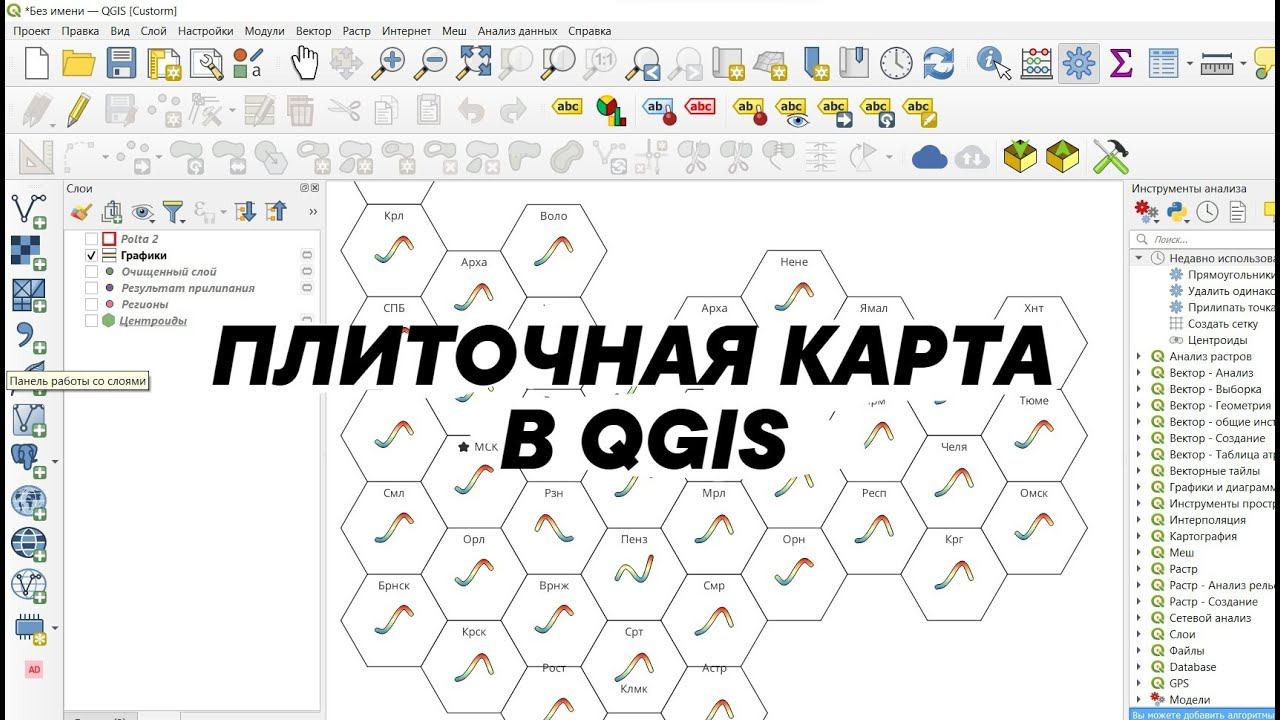Image resolution: width=1280 pixels, height=720 pixels.
Task: Toggle editing with yellow pencil icon
Action: click(79, 109)
